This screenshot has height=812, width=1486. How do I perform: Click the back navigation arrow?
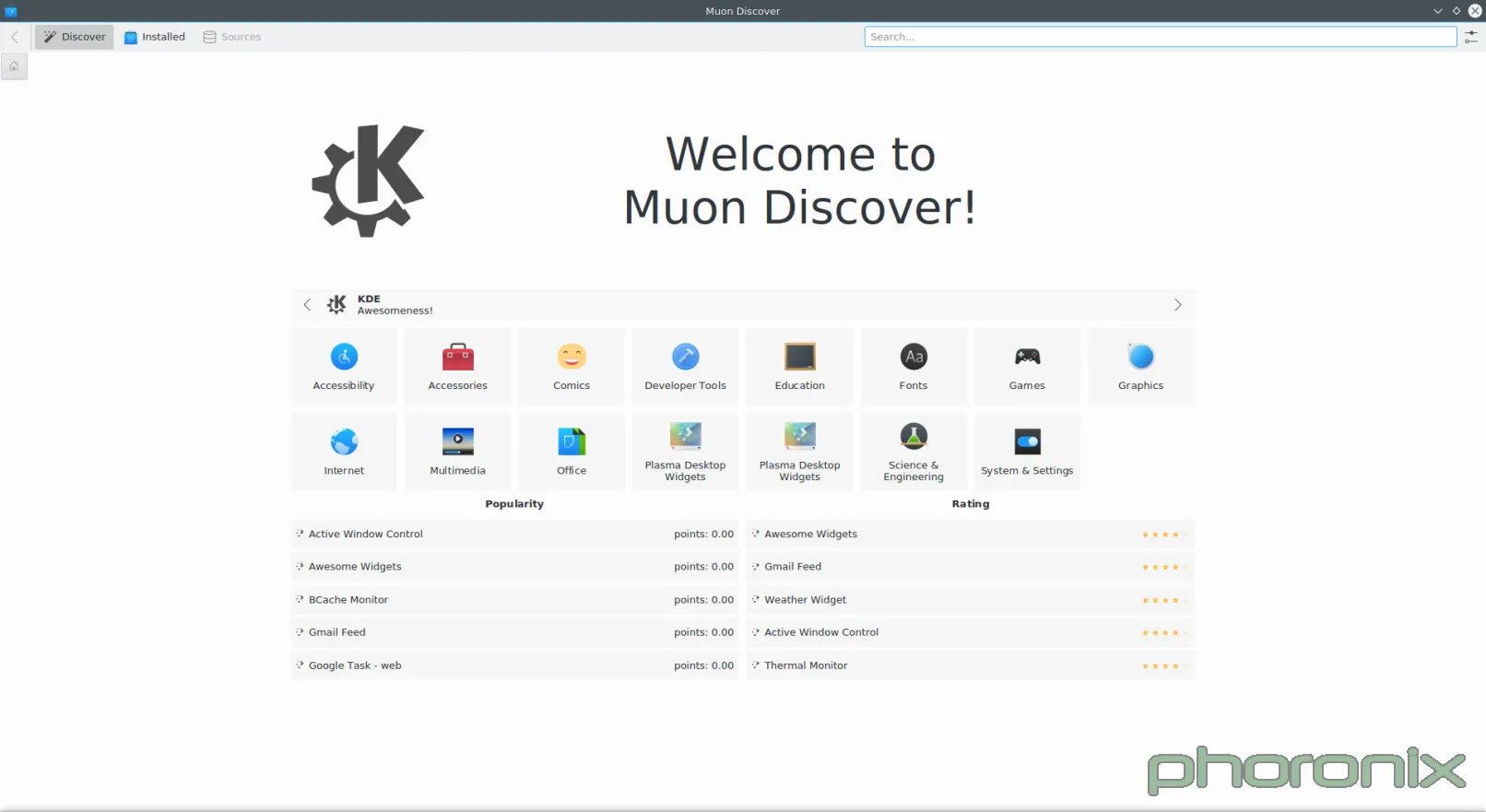[15, 37]
